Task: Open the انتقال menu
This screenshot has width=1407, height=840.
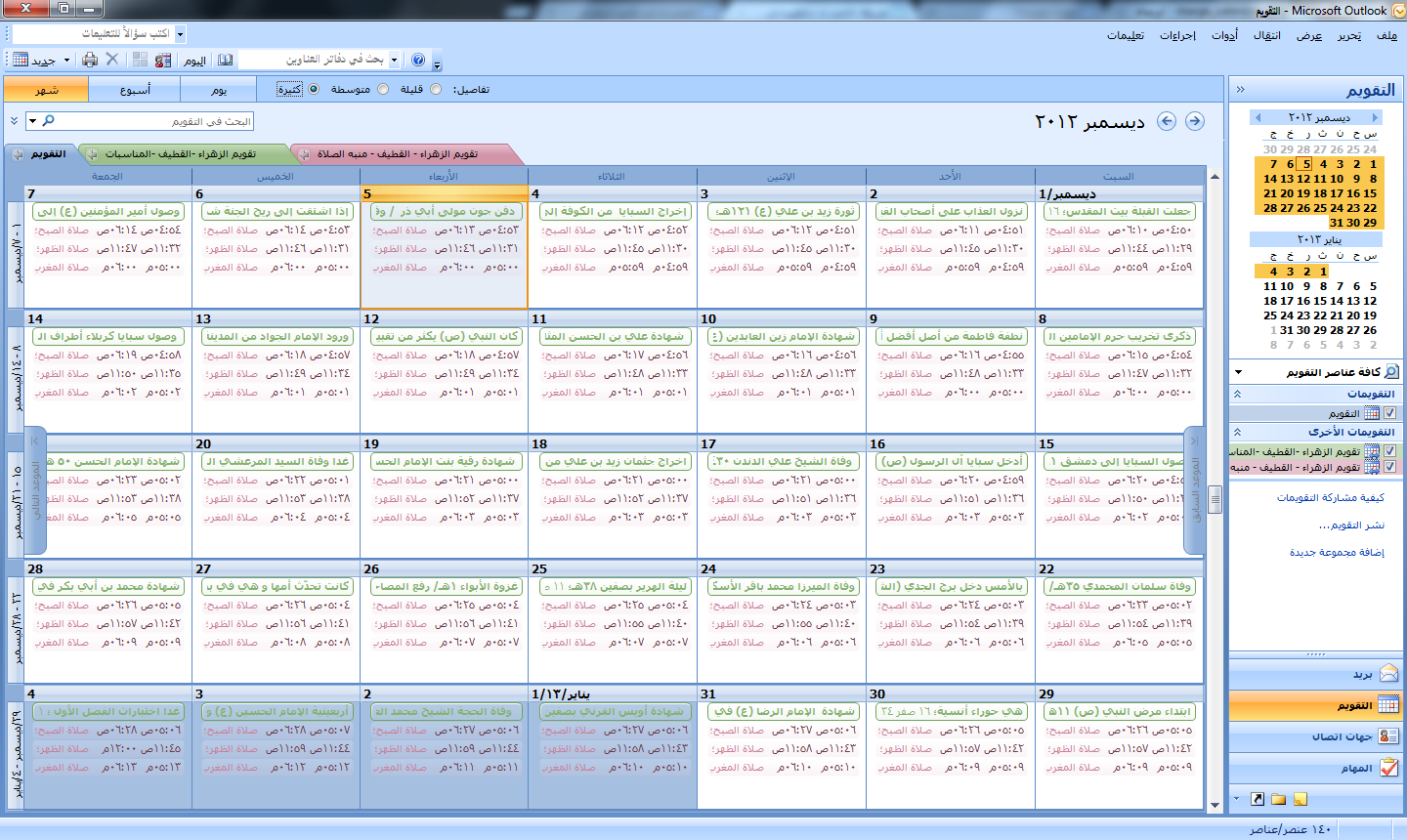Action: pos(1267,35)
